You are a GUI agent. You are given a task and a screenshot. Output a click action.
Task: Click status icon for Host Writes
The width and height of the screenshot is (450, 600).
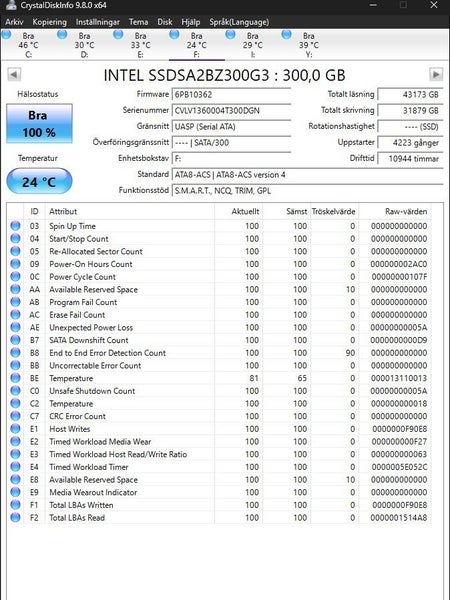[15, 428]
